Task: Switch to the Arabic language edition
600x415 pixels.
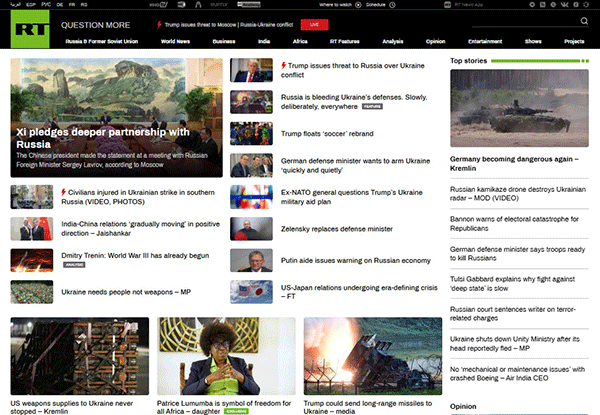Action: 15,5
